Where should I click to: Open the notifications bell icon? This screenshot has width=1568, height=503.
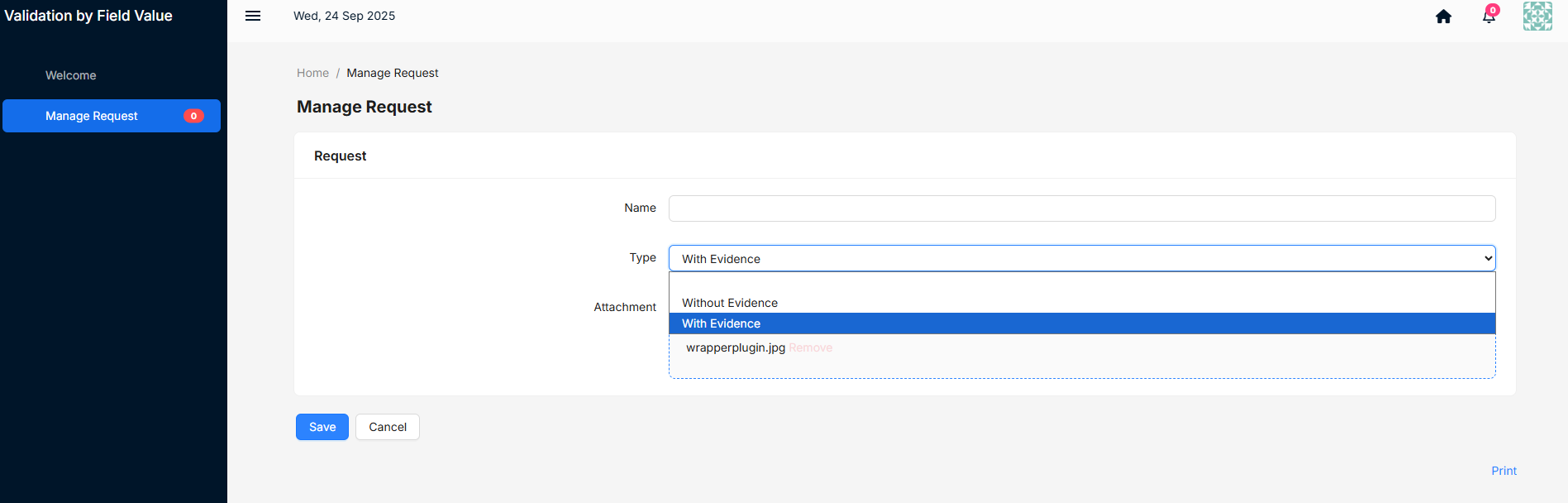pos(1489,17)
